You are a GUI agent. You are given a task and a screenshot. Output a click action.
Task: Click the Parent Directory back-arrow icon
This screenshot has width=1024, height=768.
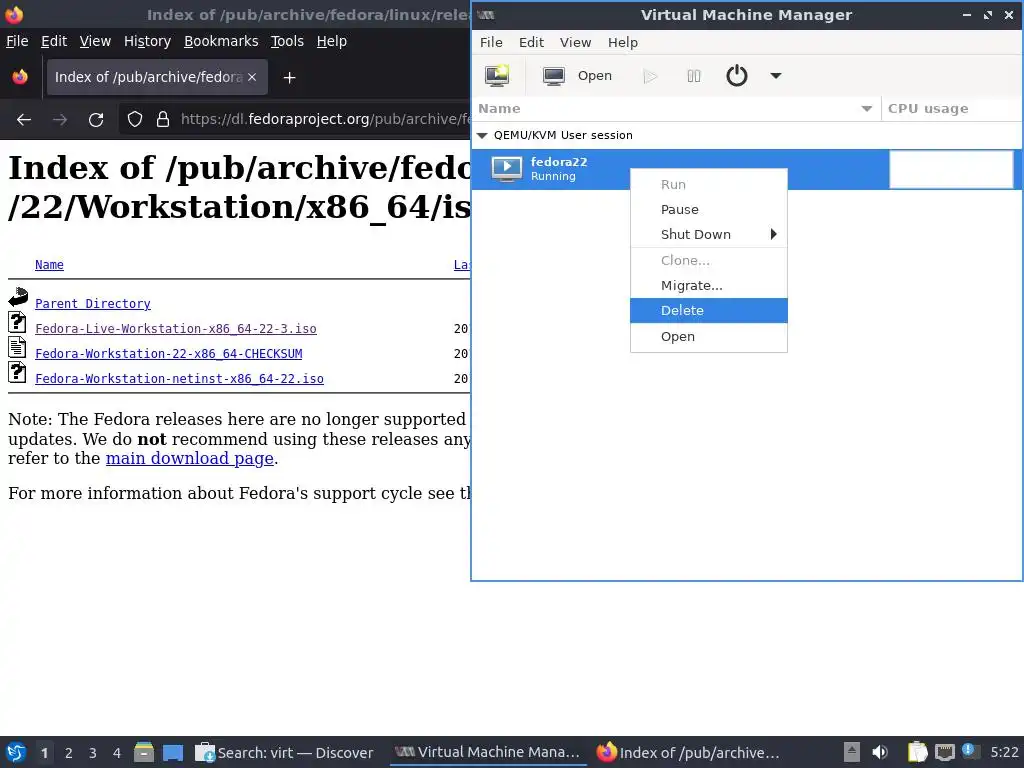point(18,298)
